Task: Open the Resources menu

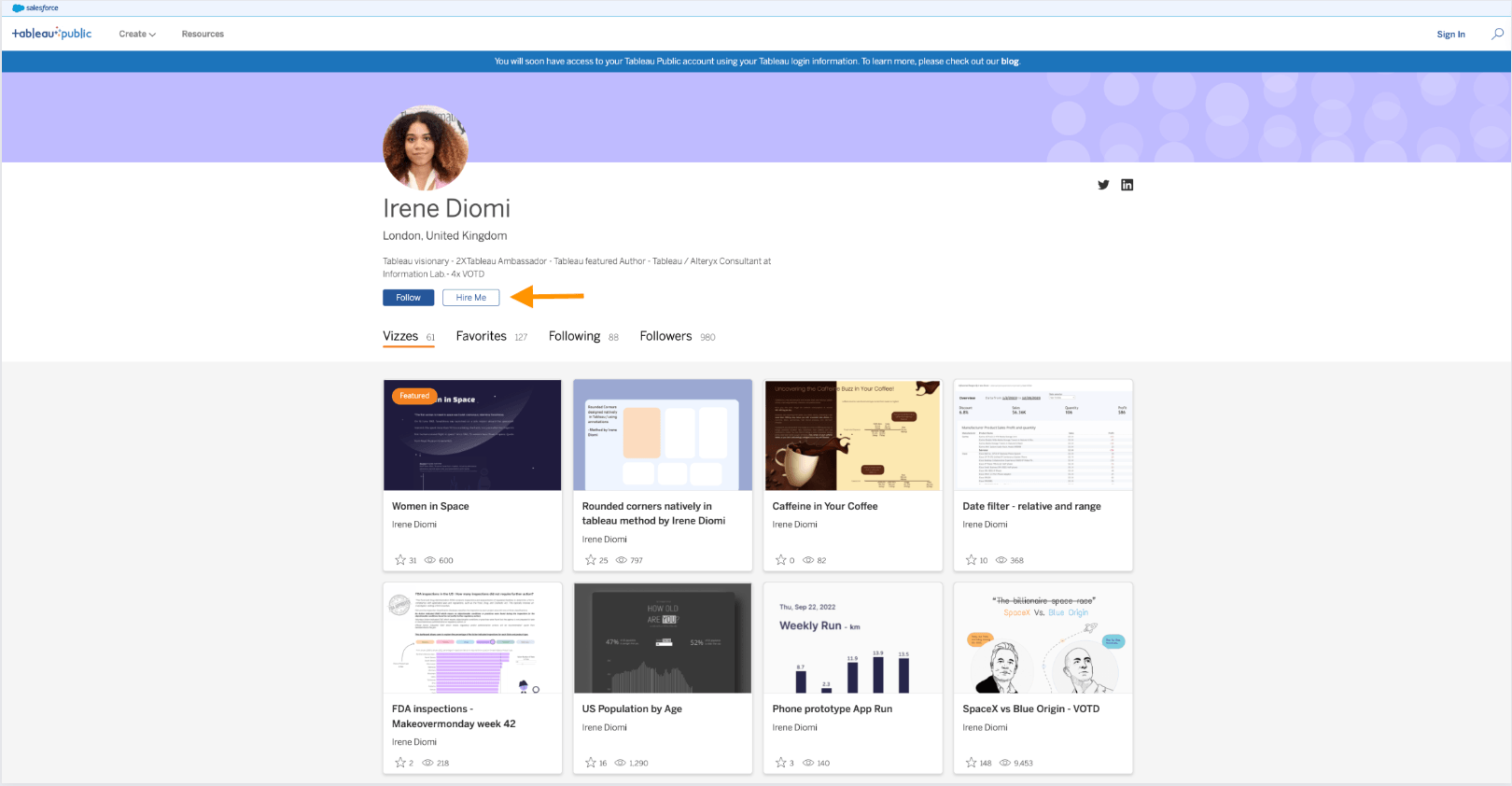Action: pyautogui.click(x=203, y=35)
